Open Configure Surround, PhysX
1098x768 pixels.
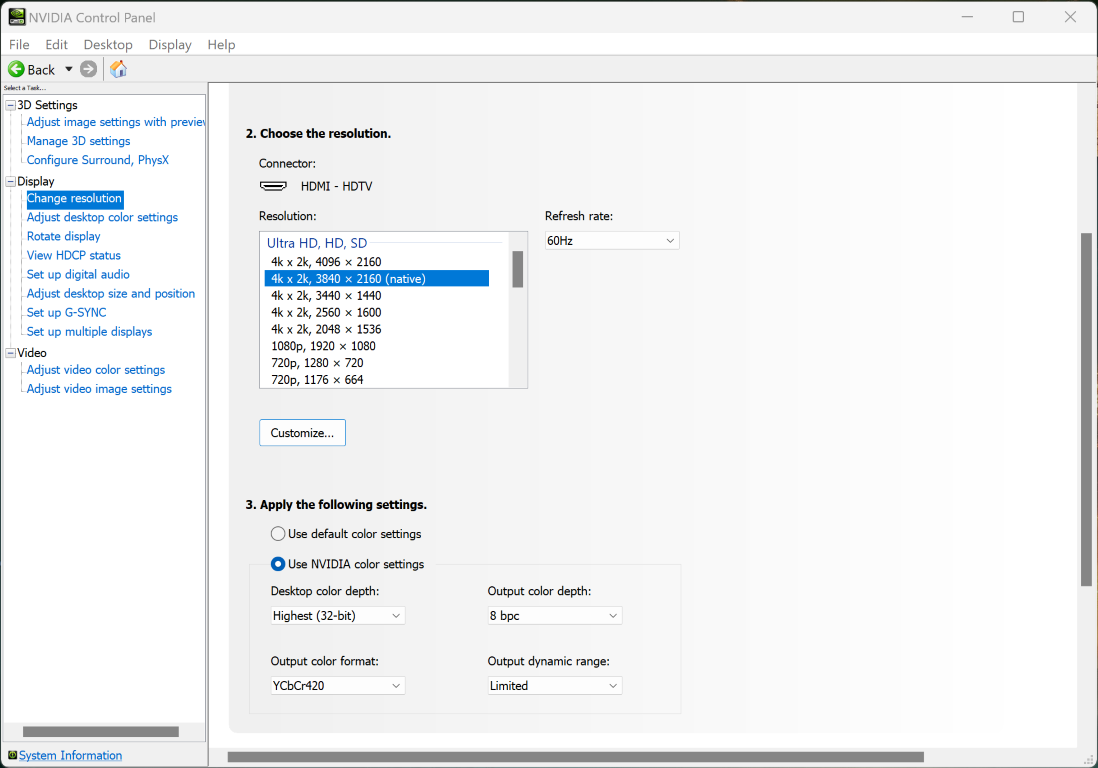coord(97,160)
